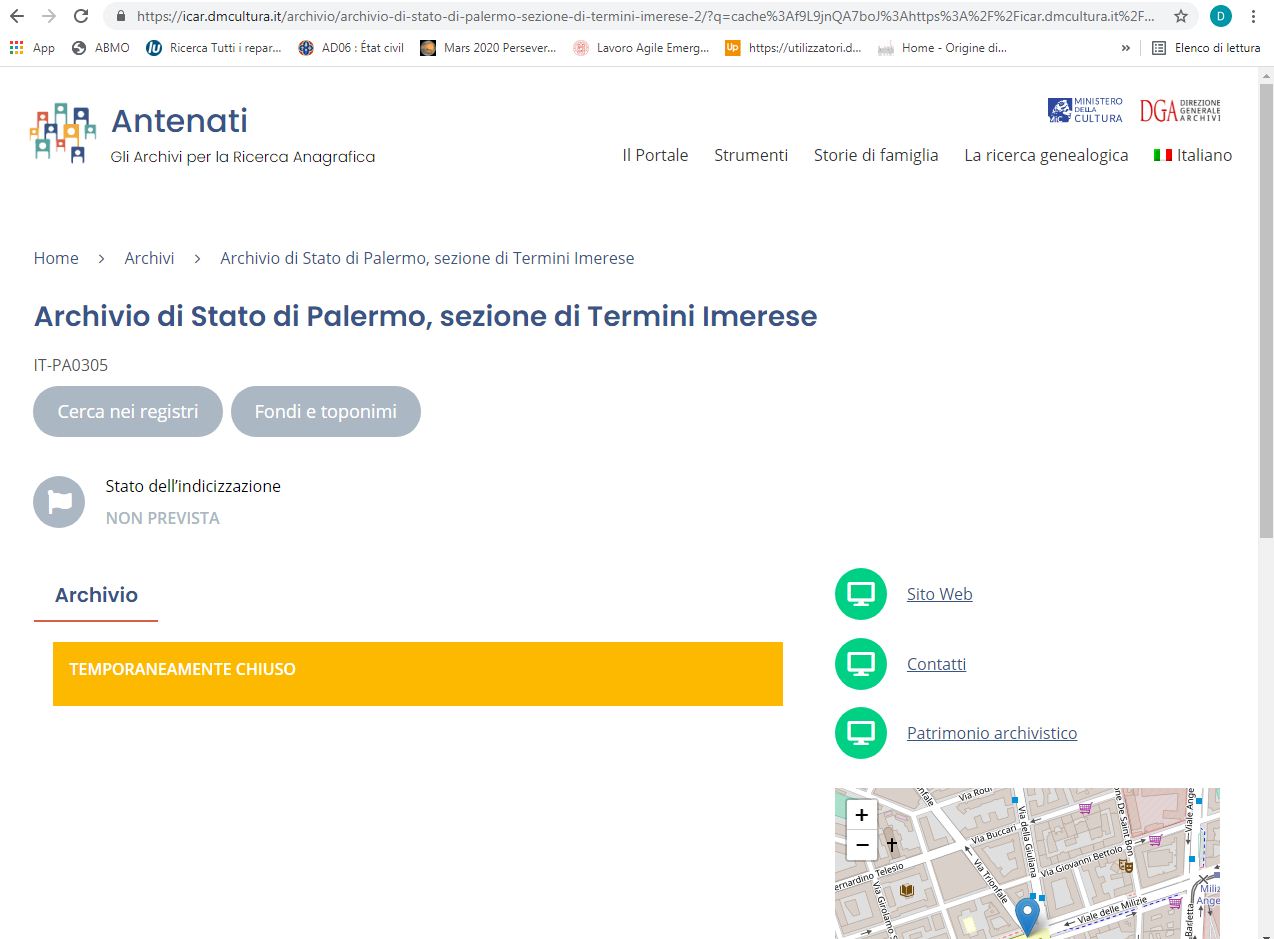
Task: Open the Contatti link
Action: click(x=937, y=664)
